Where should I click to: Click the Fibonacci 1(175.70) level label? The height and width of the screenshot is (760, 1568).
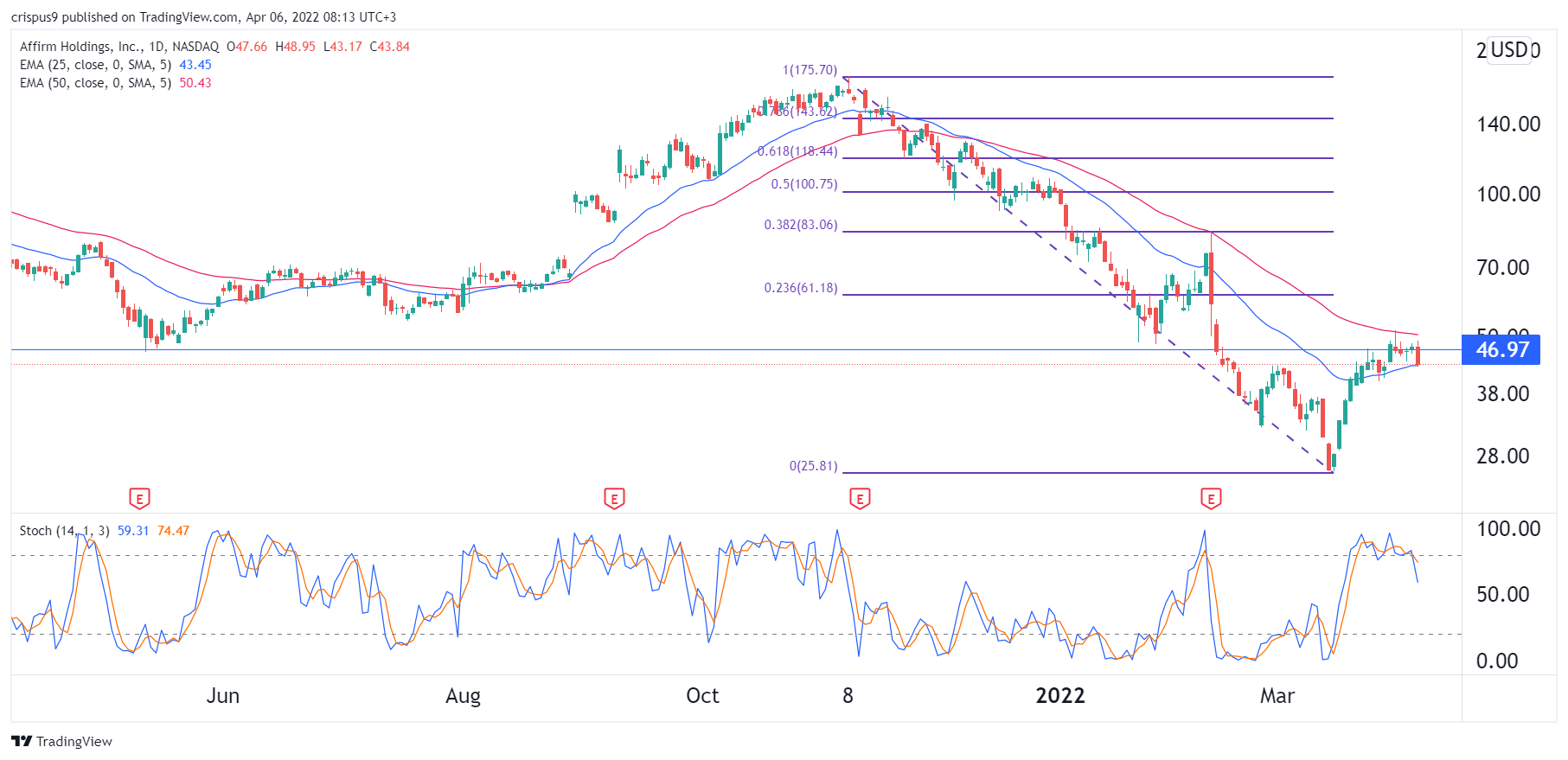(x=810, y=70)
